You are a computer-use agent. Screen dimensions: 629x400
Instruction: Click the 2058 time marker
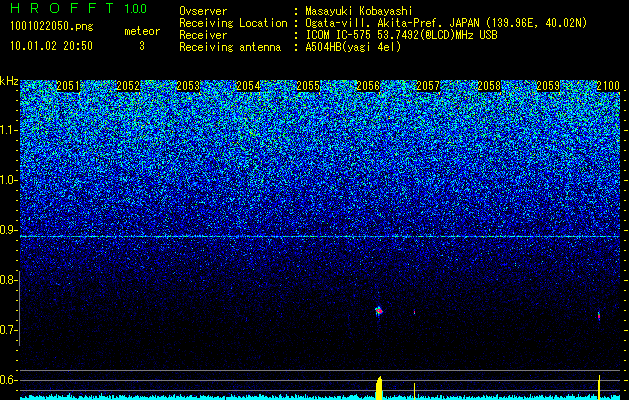(x=489, y=86)
